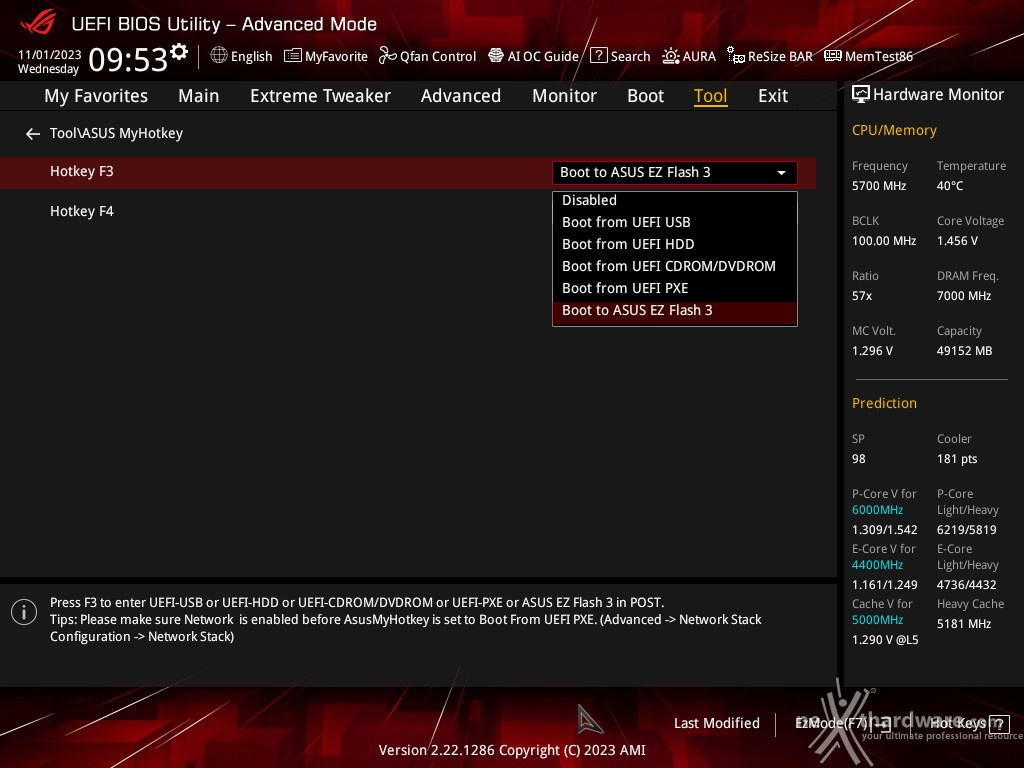Open the Boot tab
Image resolution: width=1024 pixels, height=768 pixels.
pyautogui.click(x=645, y=96)
